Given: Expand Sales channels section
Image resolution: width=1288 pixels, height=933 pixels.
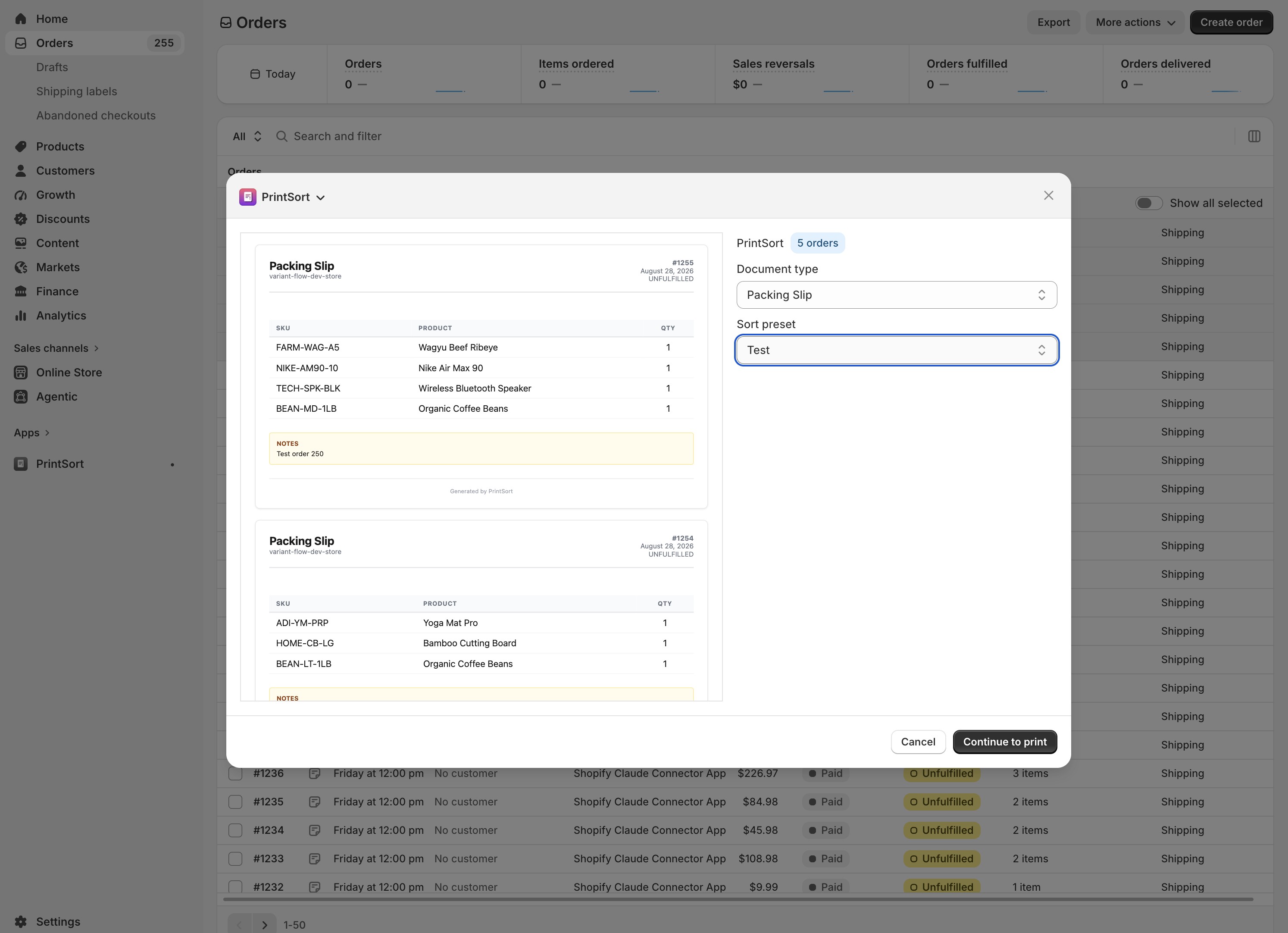Looking at the screenshot, I should [56, 348].
